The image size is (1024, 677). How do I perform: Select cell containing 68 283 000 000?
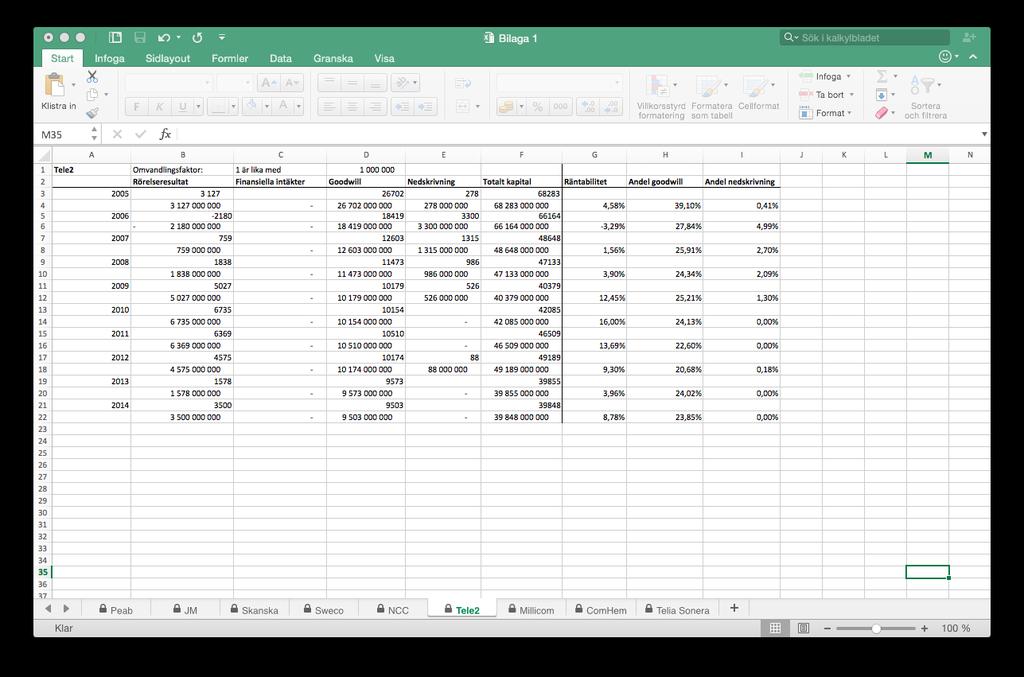pyautogui.click(x=521, y=205)
